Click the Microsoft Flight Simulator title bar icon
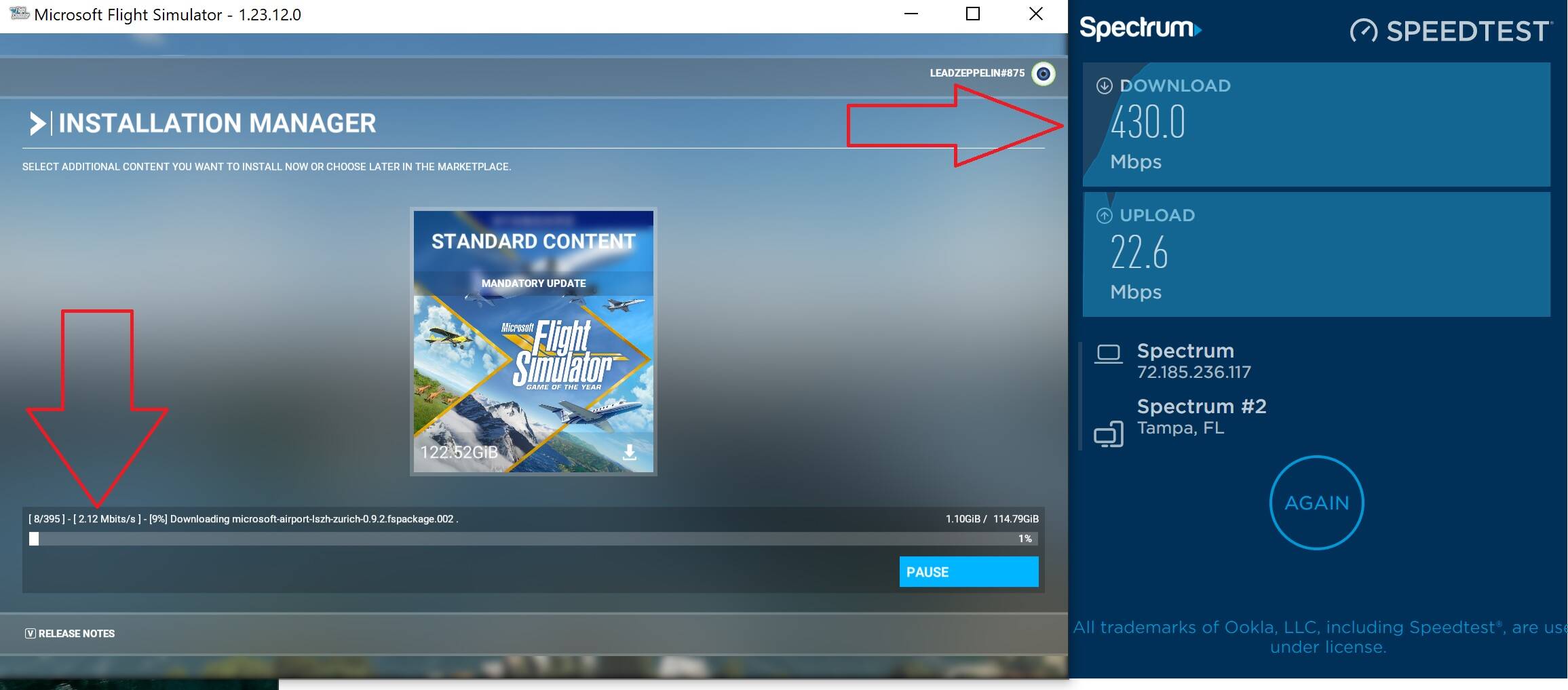1568x690 pixels. pyautogui.click(x=18, y=14)
